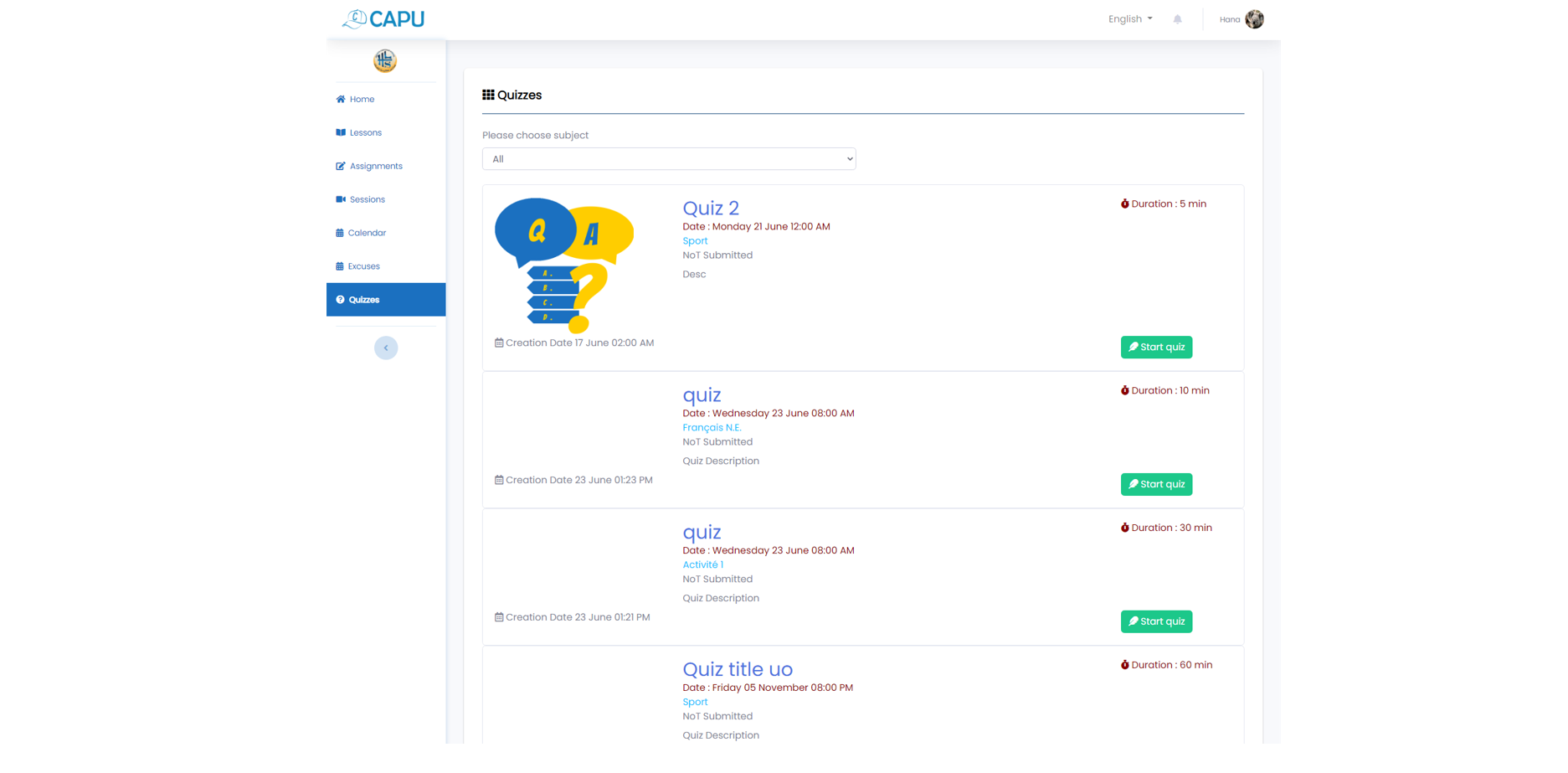Select Quizzes in the sidebar
Image resolution: width=1568 pixels, height=773 pixels.
[386, 300]
